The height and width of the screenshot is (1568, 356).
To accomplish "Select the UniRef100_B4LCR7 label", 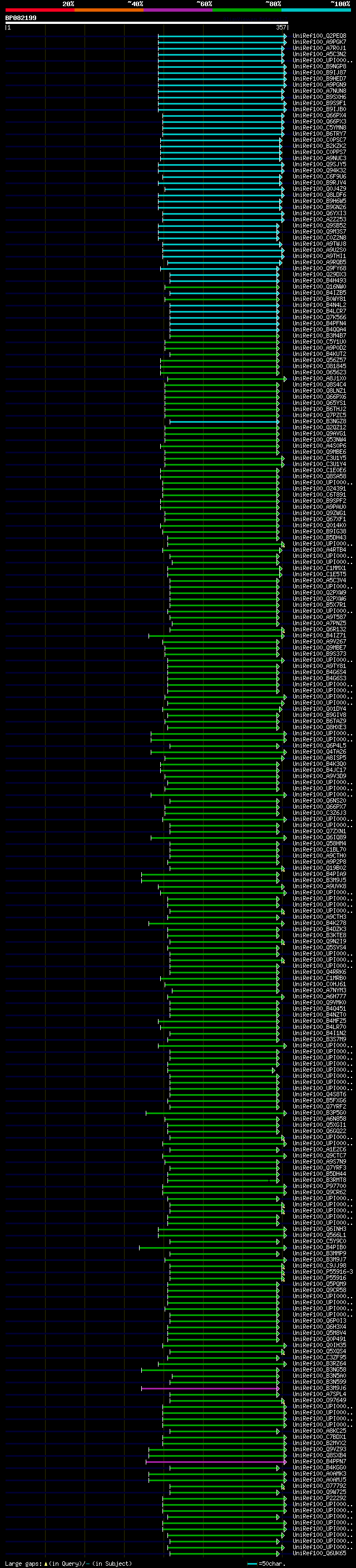I will point(319,311).
